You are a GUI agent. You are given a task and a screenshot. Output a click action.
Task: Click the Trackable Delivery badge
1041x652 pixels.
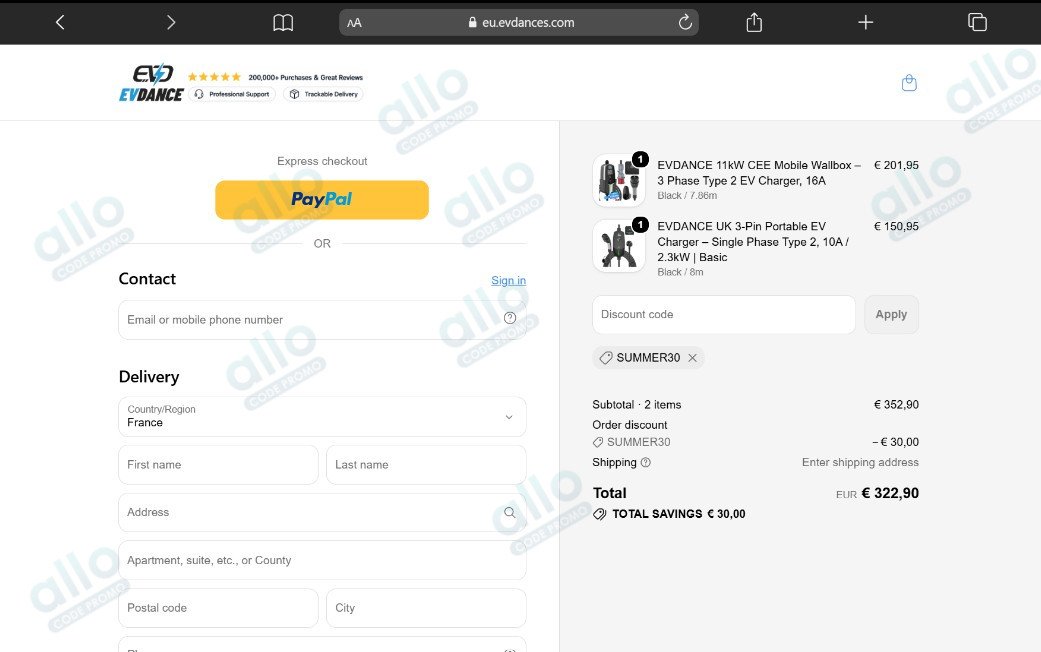[x=323, y=94]
